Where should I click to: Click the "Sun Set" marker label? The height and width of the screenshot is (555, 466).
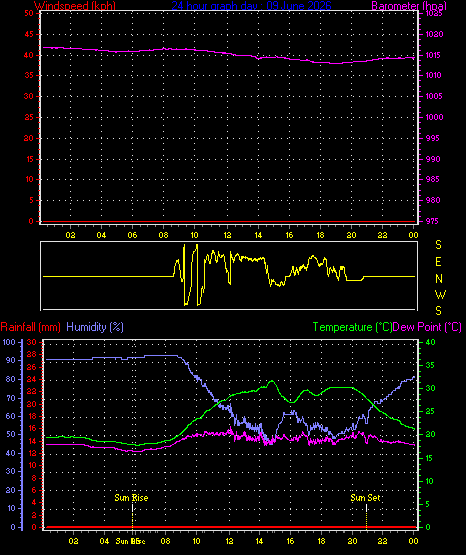(x=365, y=498)
